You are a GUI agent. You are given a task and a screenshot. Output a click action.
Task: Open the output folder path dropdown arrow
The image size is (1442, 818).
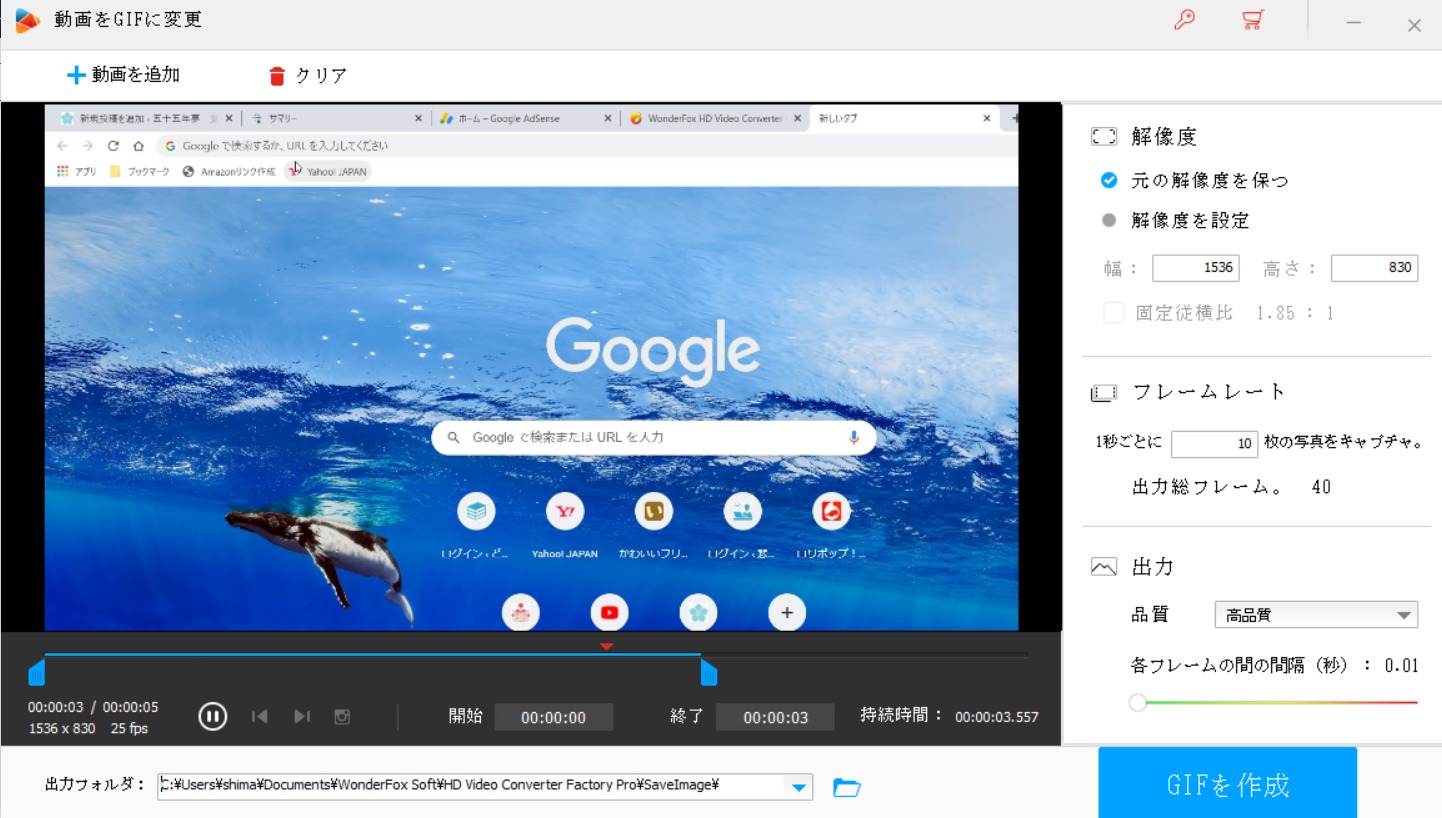799,788
